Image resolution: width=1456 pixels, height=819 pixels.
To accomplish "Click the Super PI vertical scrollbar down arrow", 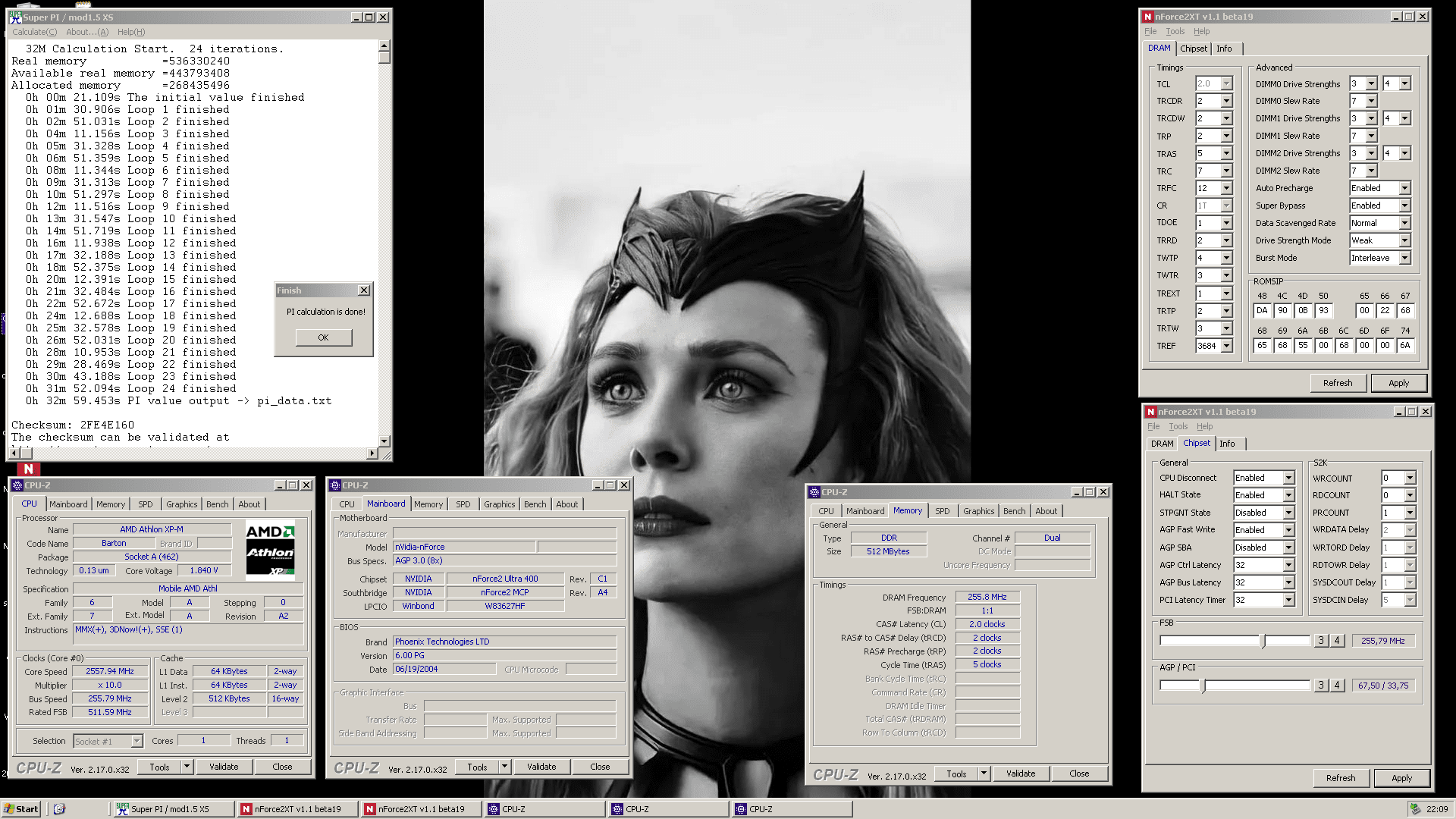I will [x=384, y=441].
